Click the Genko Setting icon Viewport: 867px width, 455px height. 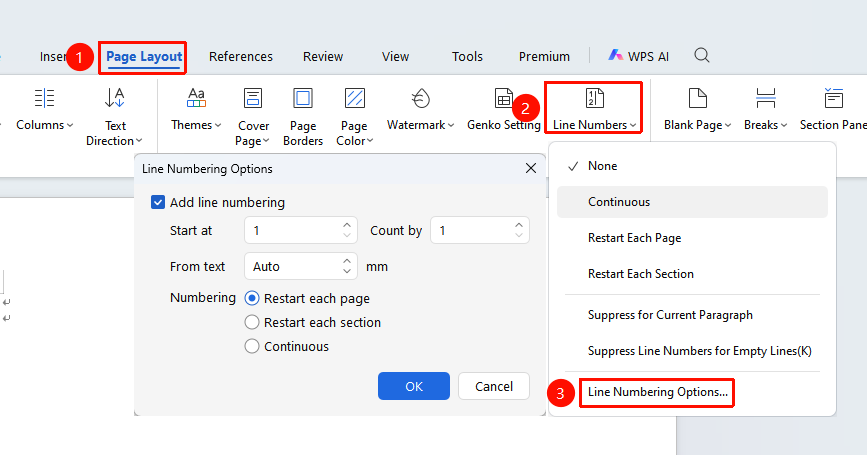(504, 98)
